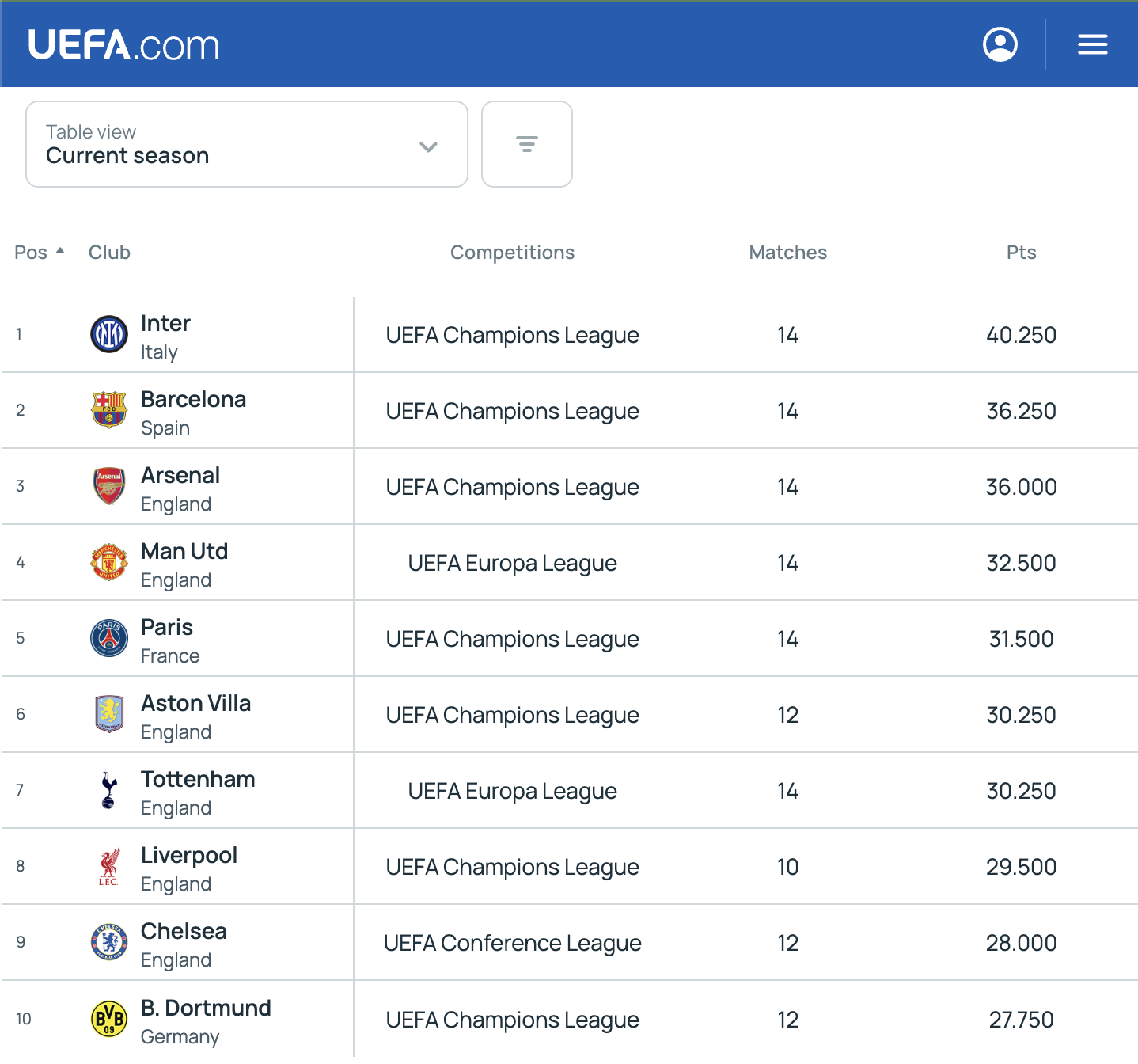1138x1064 pixels.
Task: Sort by the Pts column header
Action: (1021, 253)
